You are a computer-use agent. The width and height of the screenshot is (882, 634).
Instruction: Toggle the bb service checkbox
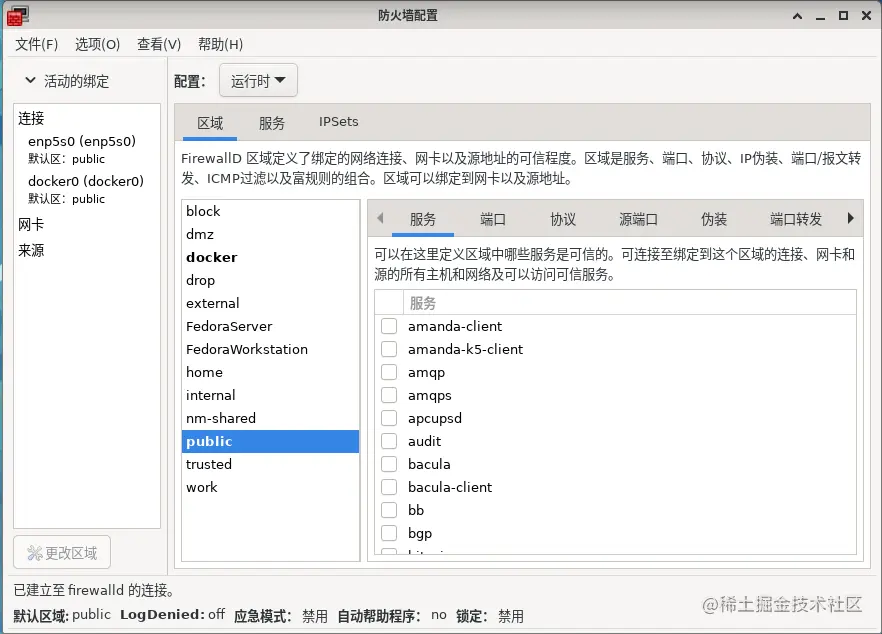tap(389, 511)
